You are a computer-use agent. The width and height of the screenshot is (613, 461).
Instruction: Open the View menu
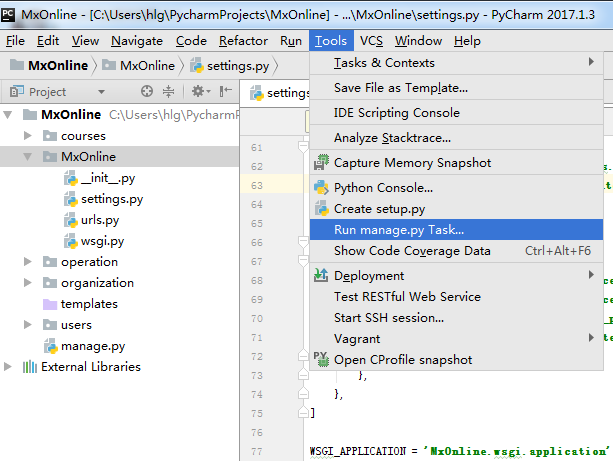(x=85, y=41)
